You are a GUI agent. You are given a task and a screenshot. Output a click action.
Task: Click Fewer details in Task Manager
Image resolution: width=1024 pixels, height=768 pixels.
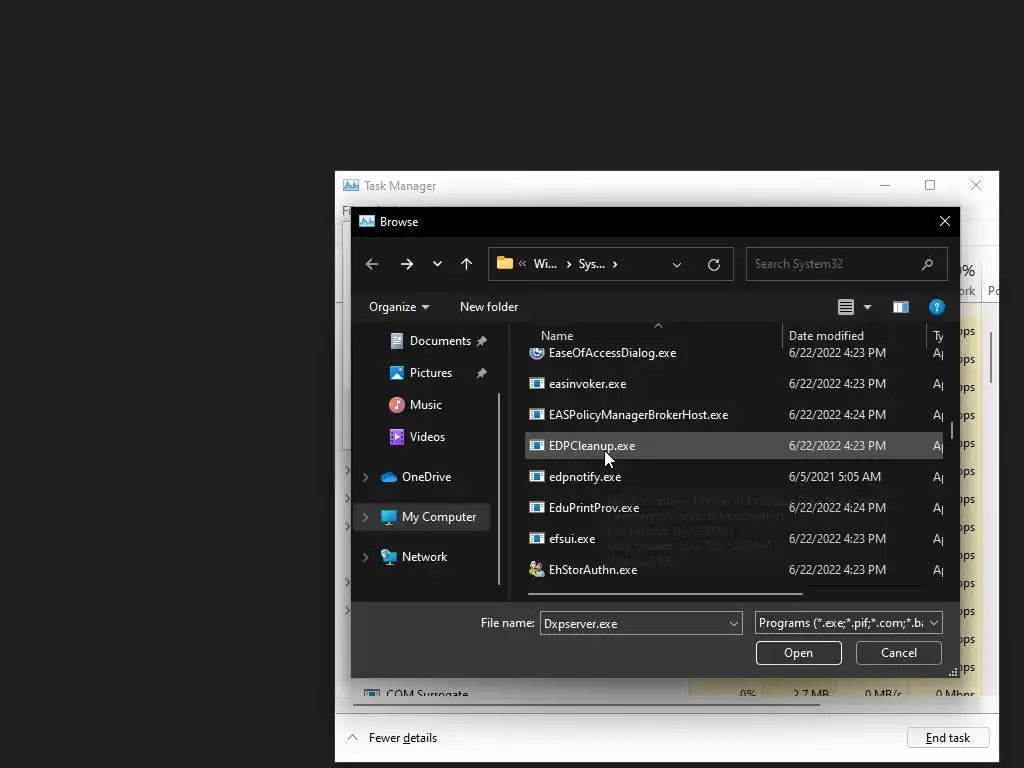click(403, 738)
